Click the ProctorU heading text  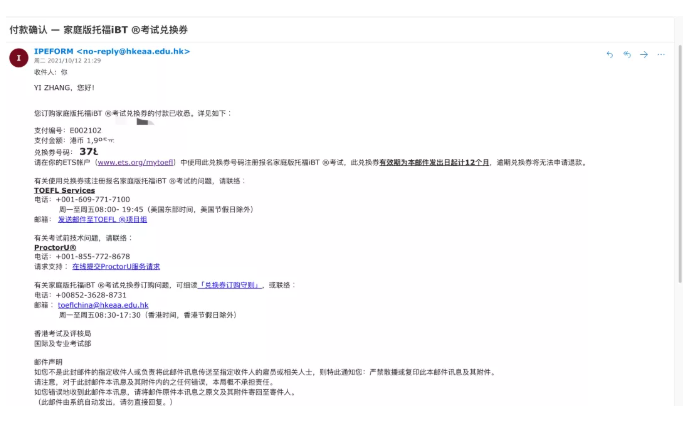(x=57, y=247)
